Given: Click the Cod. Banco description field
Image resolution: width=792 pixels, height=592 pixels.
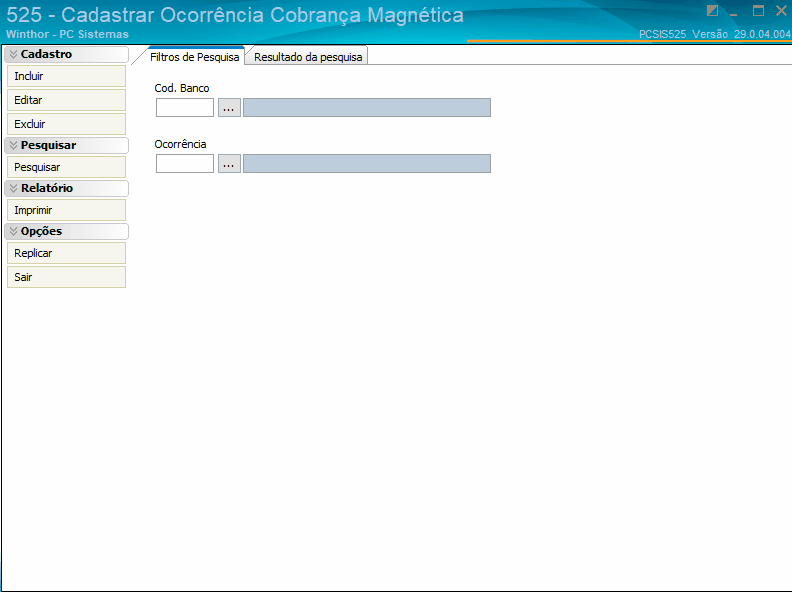Looking at the screenshot, I should [367, 108].
